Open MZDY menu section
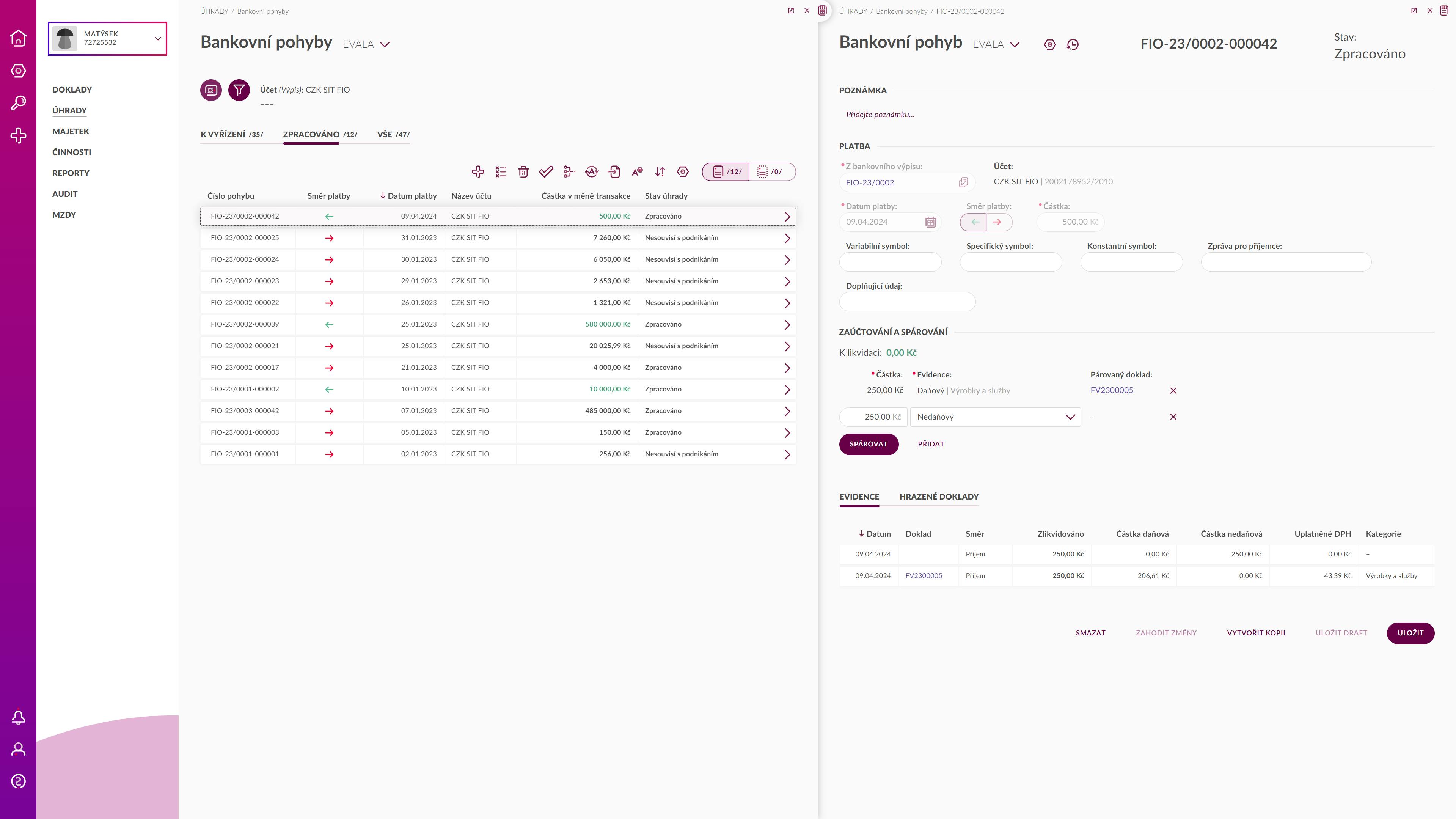The width and height of the screenshot is (1456, 819). click(64, 215)
